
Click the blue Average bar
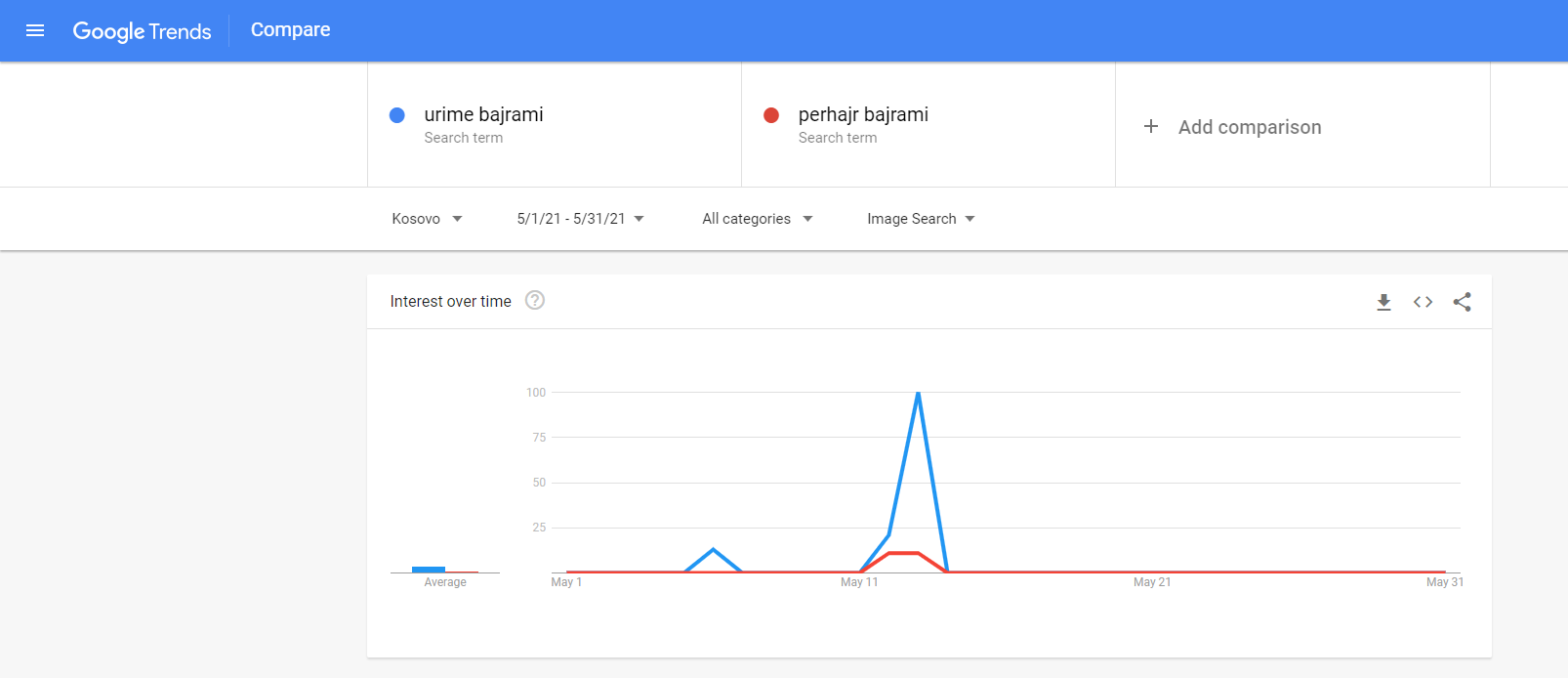click(x=429, y=569)
